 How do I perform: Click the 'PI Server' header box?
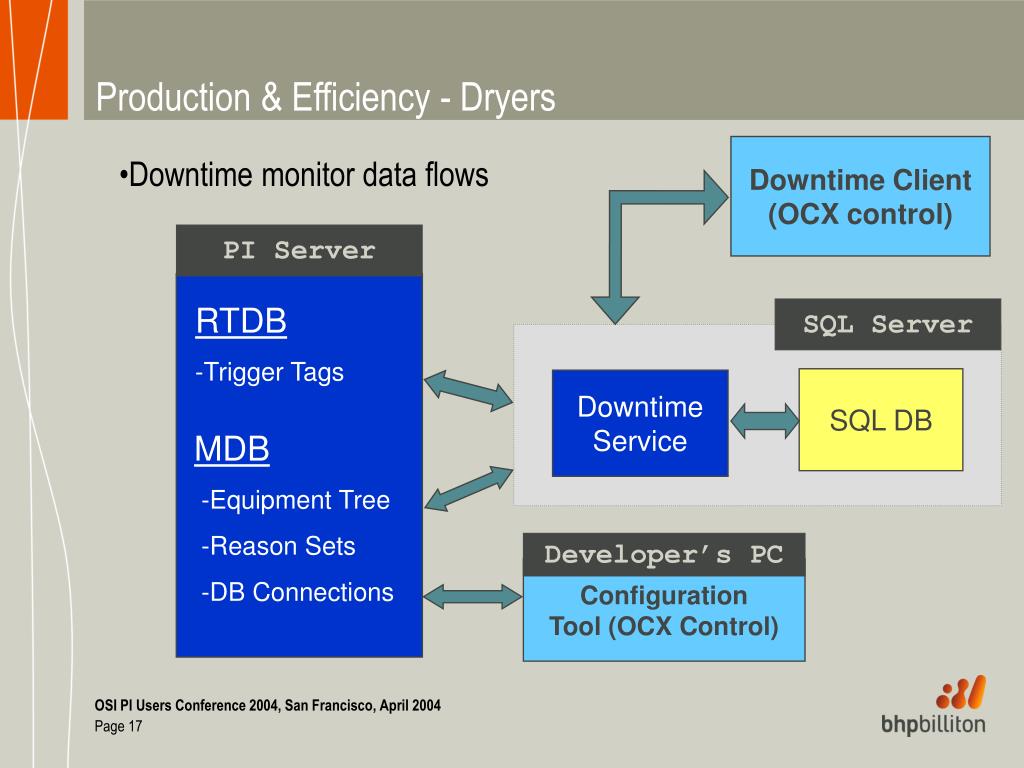click(x=299, y=251)
